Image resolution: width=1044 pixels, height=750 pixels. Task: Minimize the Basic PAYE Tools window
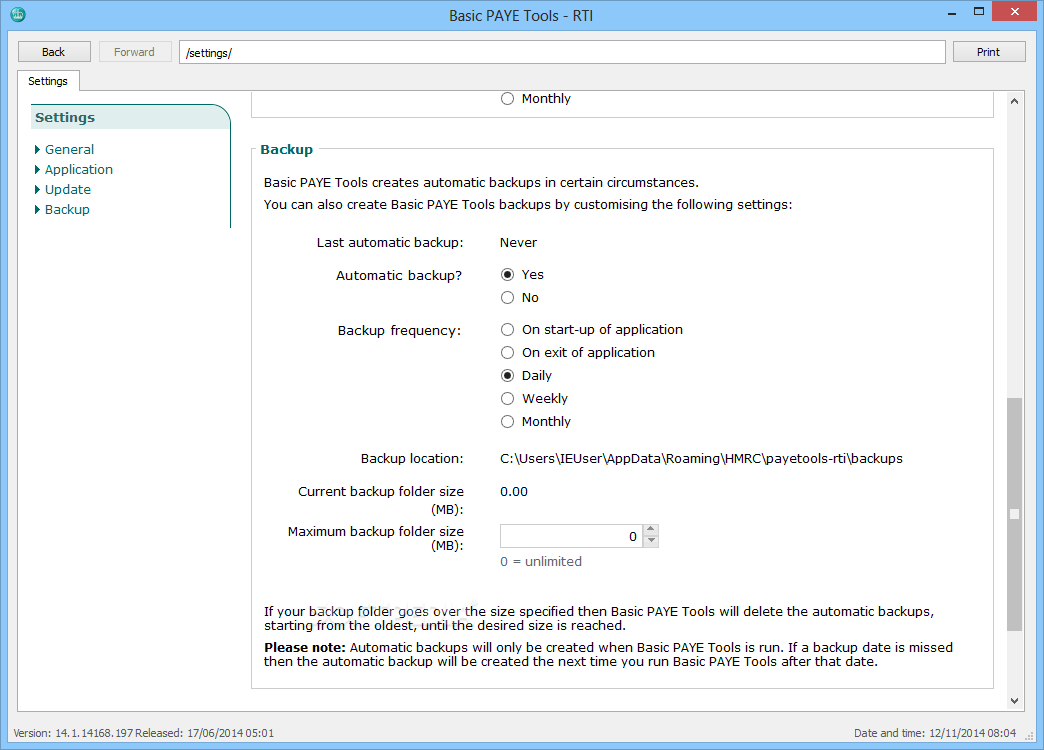[952, 12]
